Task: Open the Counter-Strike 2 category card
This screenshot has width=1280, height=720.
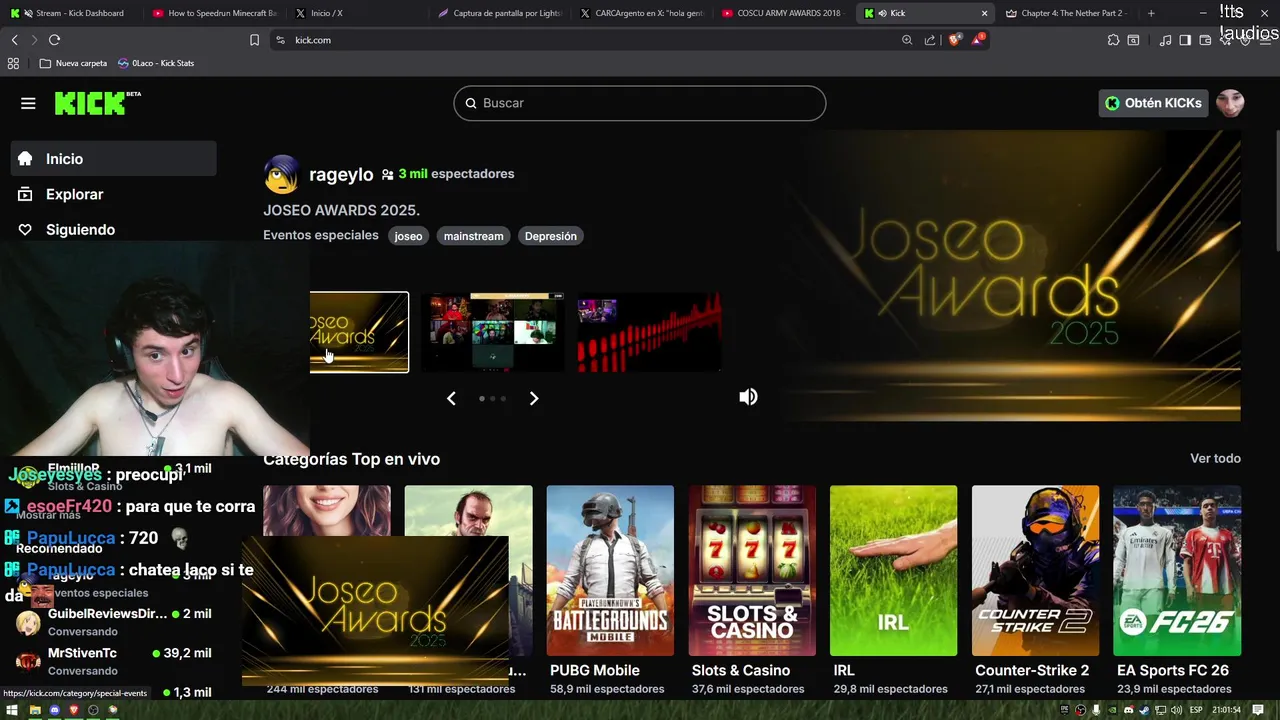Action: (1035, 571)
